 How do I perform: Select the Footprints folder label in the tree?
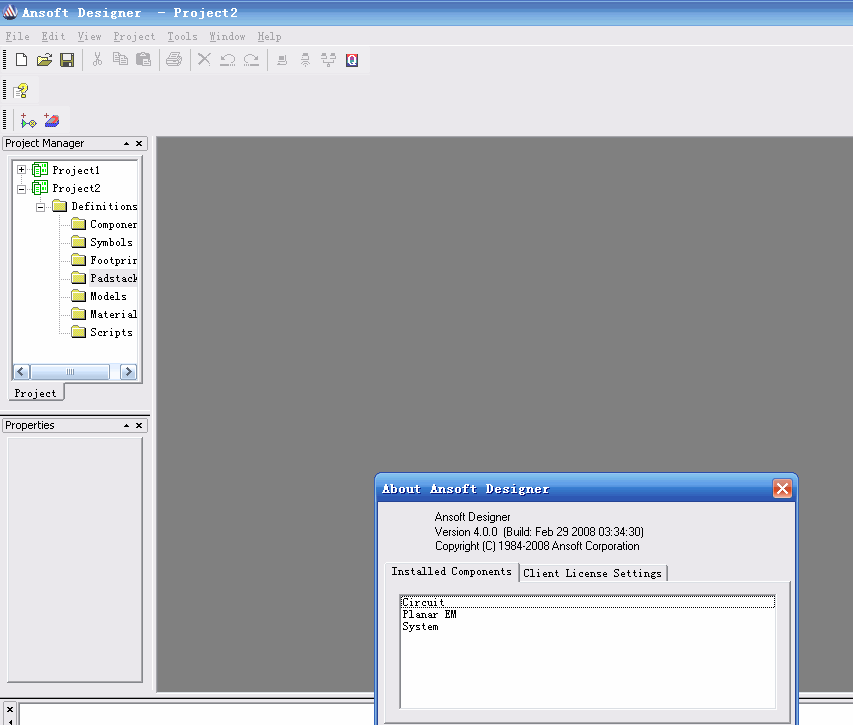pyautogui.click(x=113, y=260)
